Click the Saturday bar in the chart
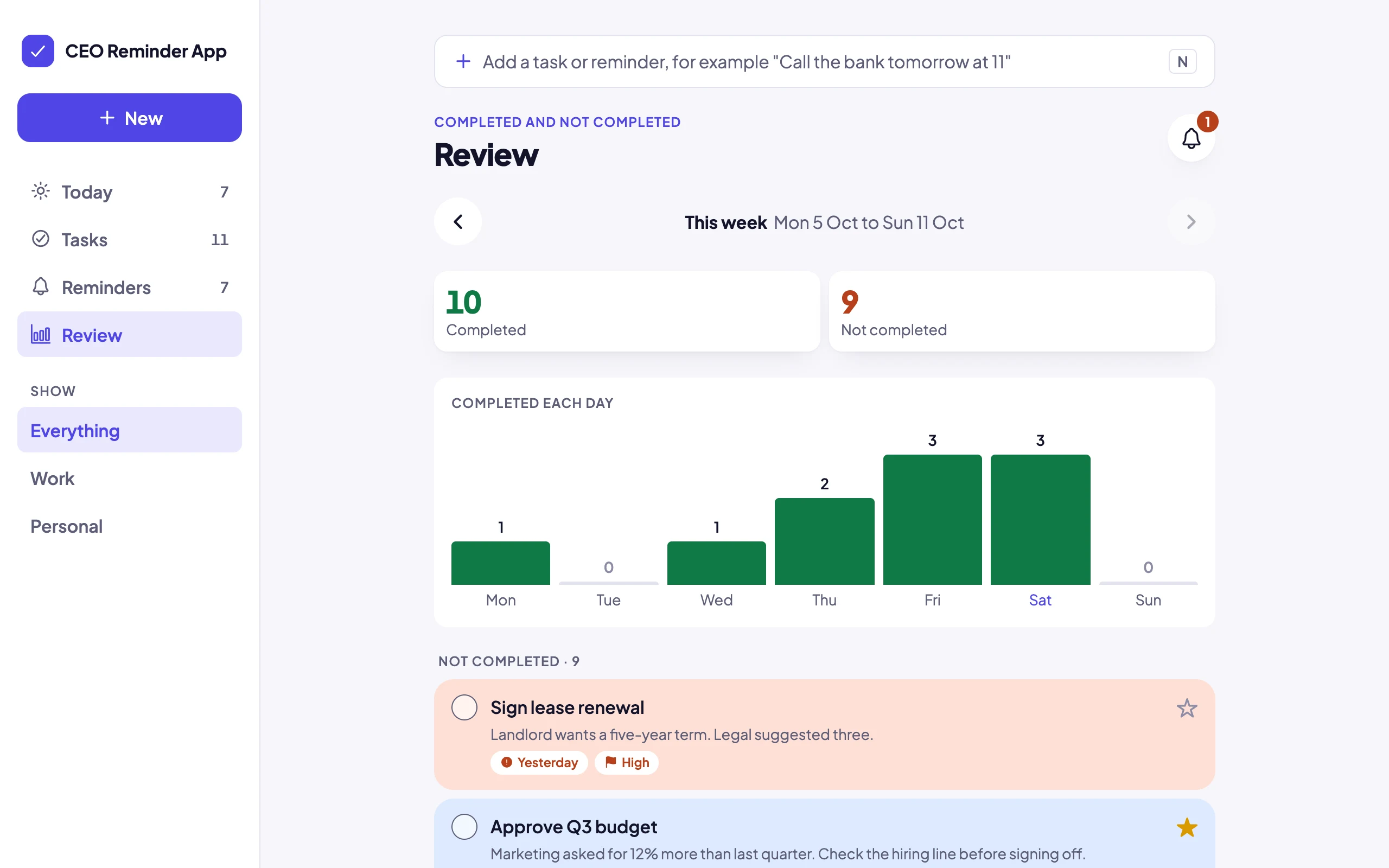 point(1040,520)
